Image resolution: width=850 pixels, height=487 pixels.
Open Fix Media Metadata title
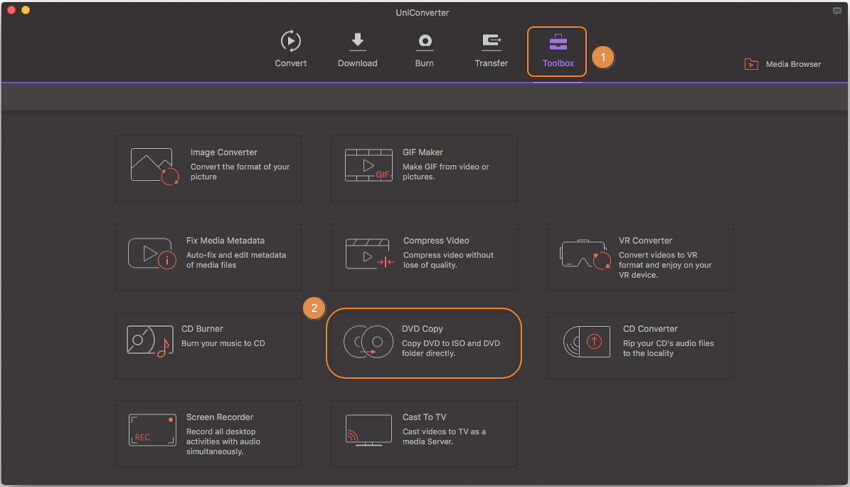(x=226, y=240)
